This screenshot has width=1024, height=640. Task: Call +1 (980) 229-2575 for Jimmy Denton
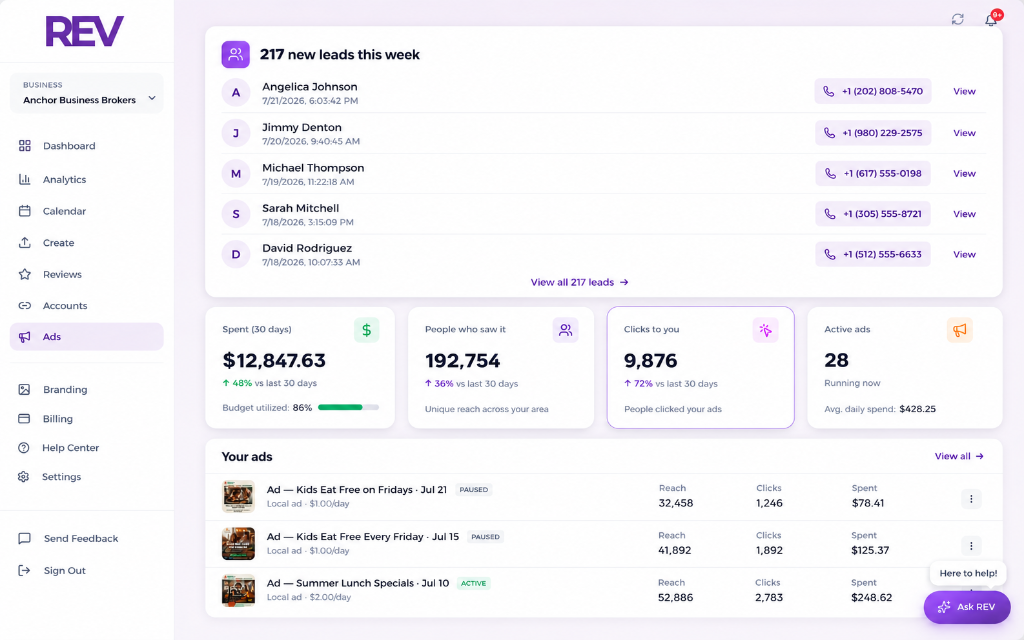pyautogui.click(x=872, y=133)
